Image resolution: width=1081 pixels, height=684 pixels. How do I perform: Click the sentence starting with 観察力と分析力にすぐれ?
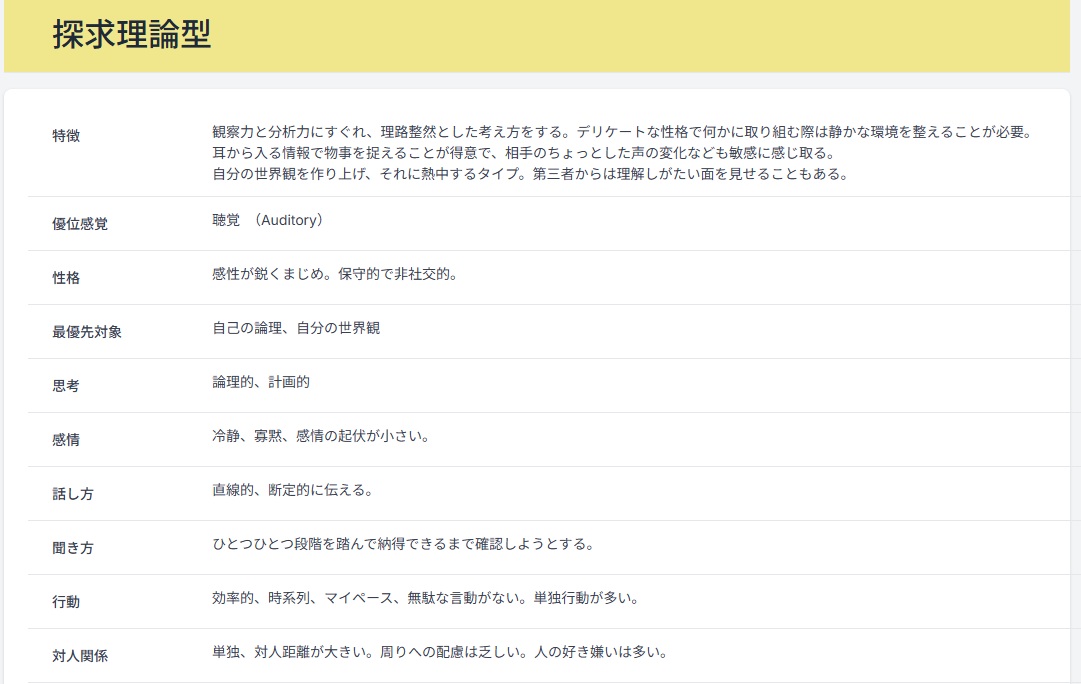point(621,132)
